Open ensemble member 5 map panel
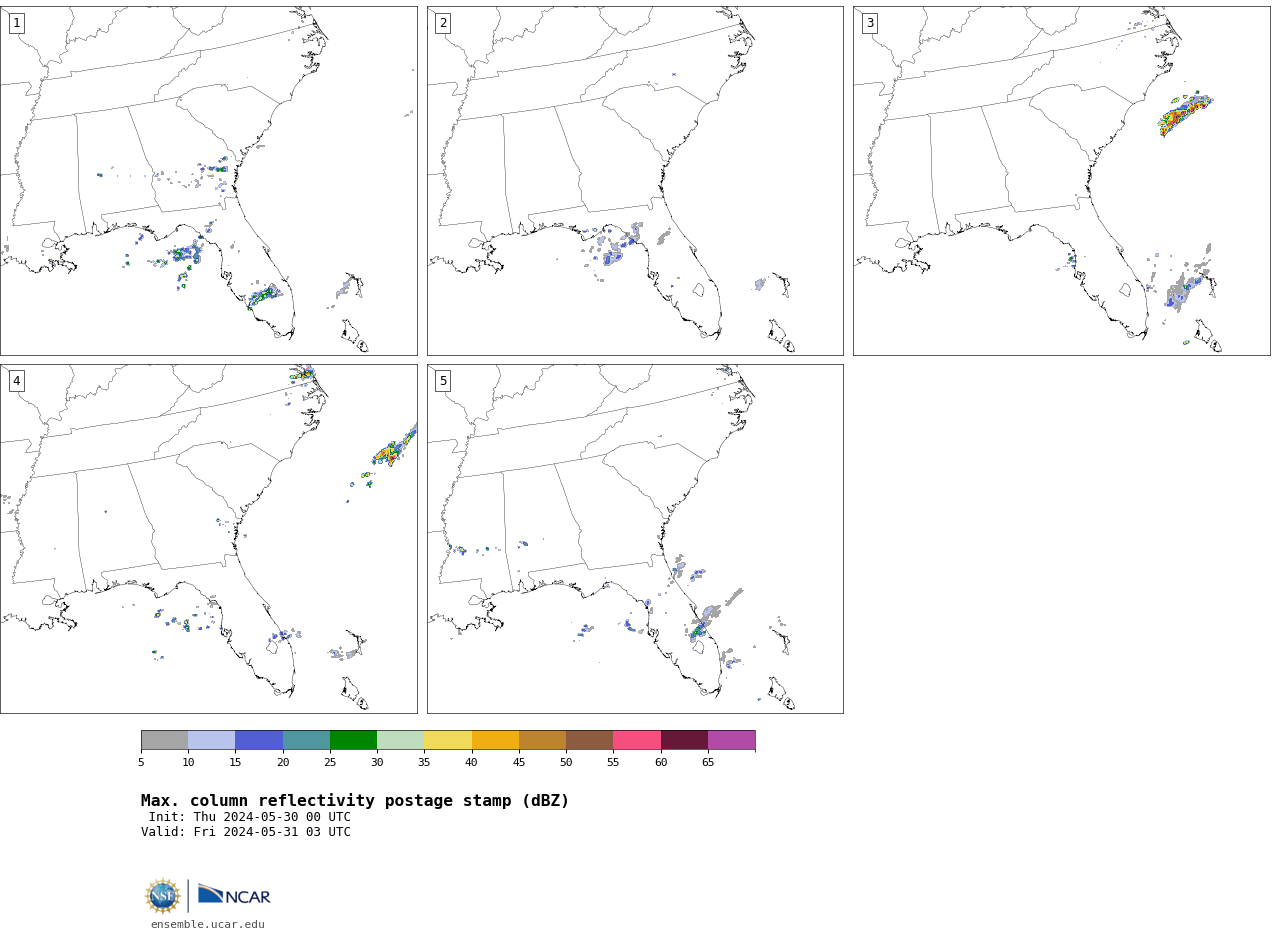1280x936 pixels. coord(635,539)
